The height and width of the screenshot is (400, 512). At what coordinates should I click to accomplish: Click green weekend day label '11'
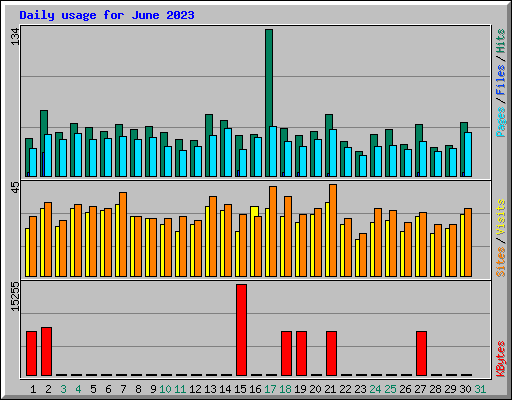click(180, 389)
